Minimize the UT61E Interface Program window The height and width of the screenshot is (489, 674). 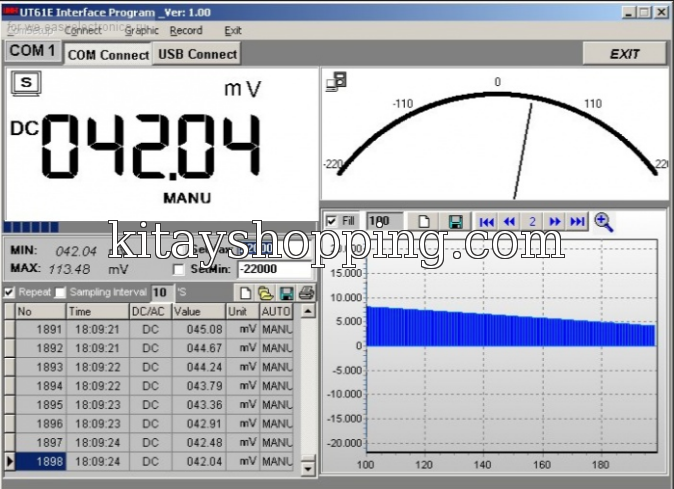click(629, 12)
